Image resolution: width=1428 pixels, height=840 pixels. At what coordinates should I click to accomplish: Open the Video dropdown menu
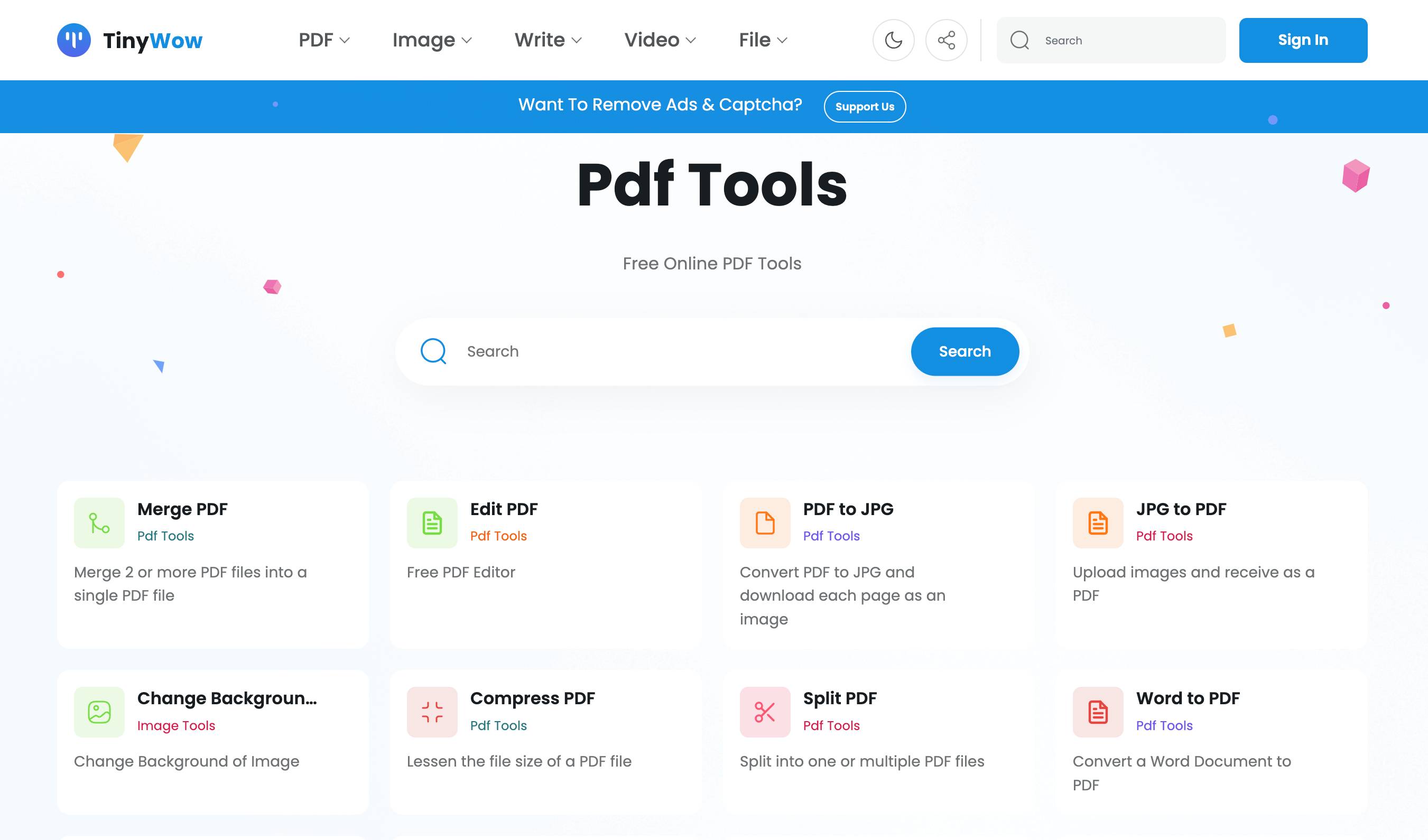(x=660, y=40)
